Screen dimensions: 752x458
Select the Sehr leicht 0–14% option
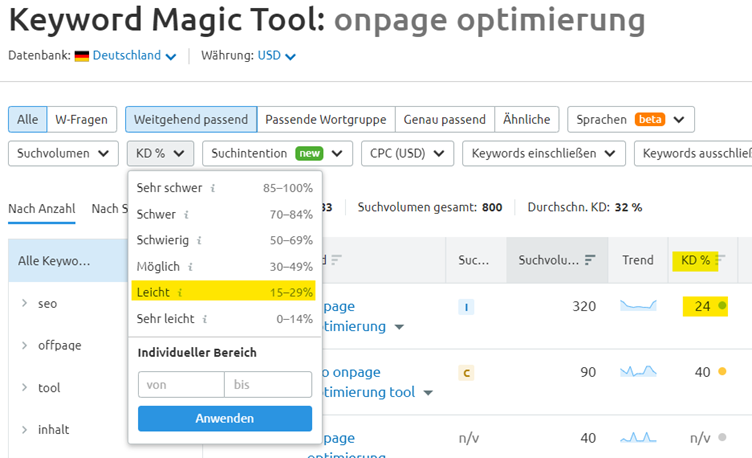pos(224,319)
